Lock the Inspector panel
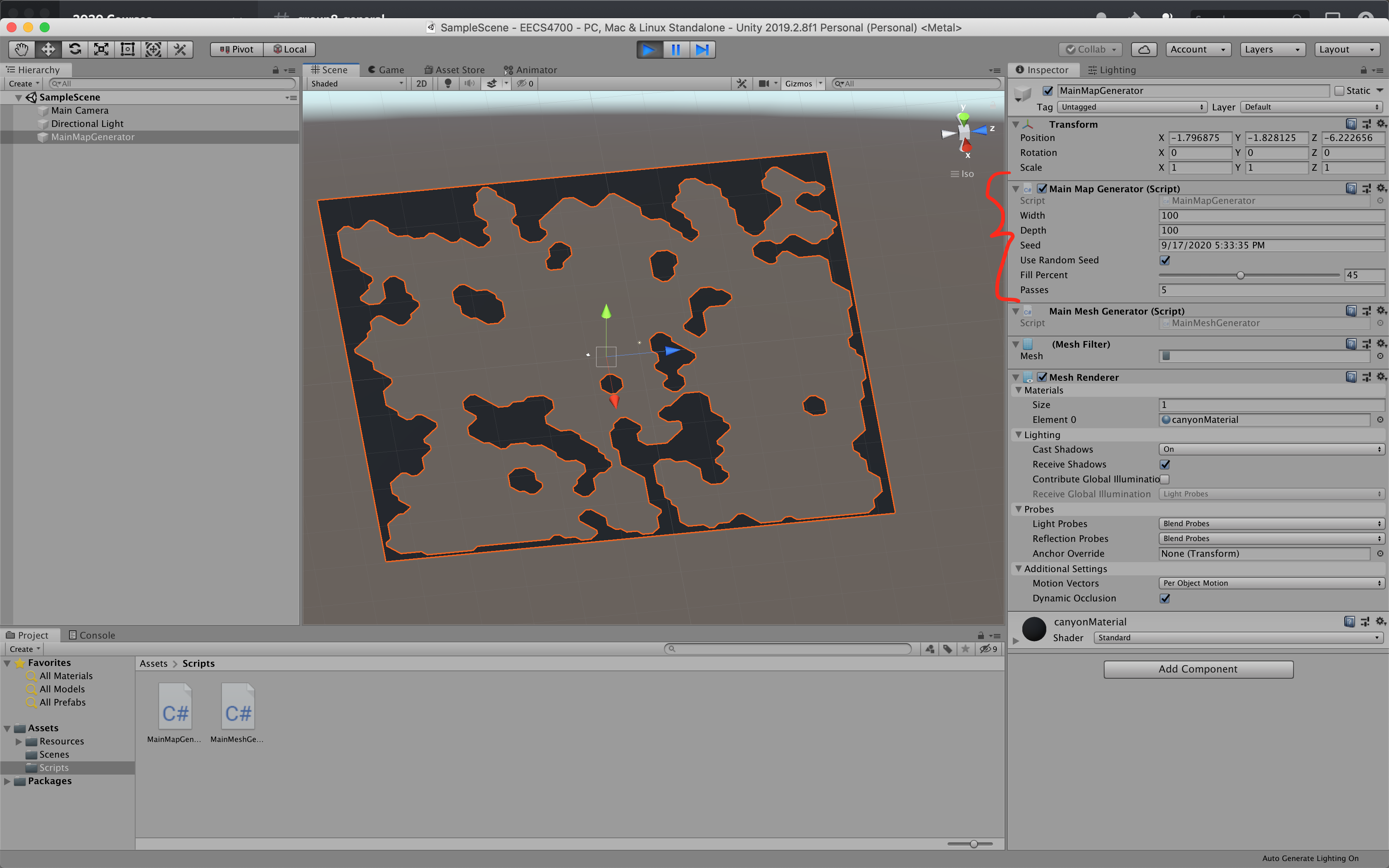Image resolution: width=1389 pixels, height=868 pixels. [1363, 70]
